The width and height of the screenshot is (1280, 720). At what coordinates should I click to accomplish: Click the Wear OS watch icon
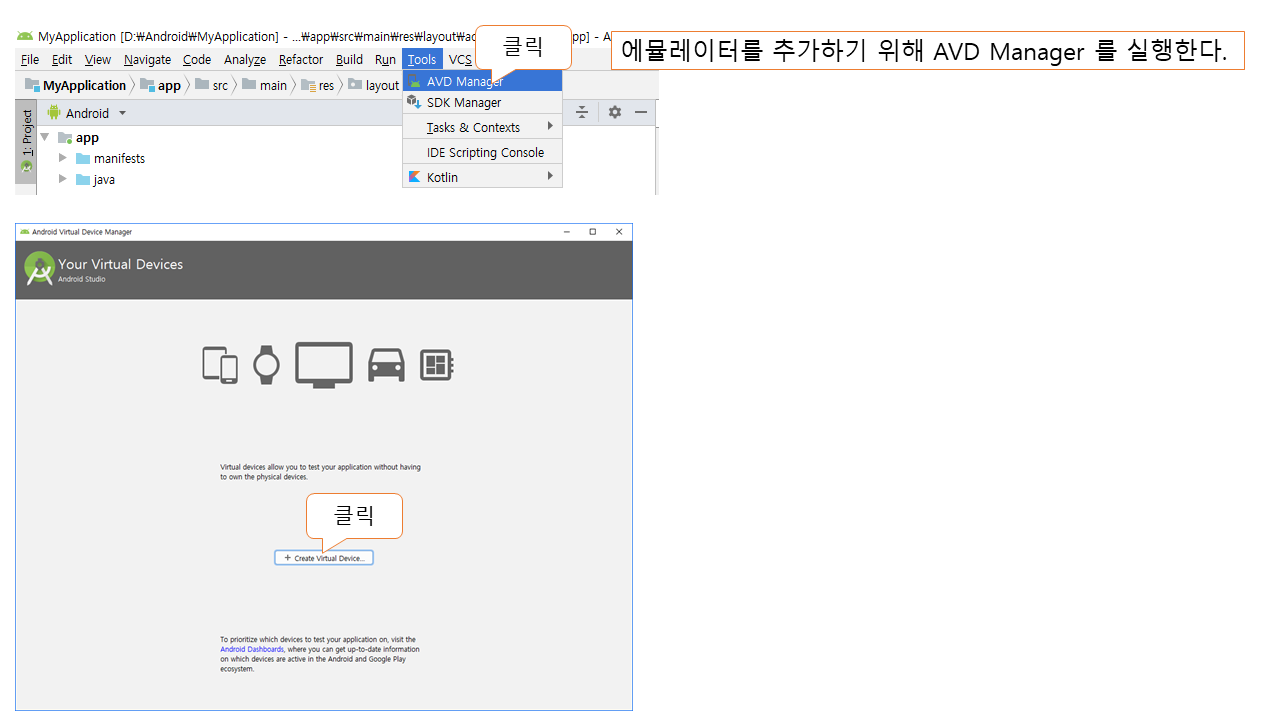coord(266,365)
